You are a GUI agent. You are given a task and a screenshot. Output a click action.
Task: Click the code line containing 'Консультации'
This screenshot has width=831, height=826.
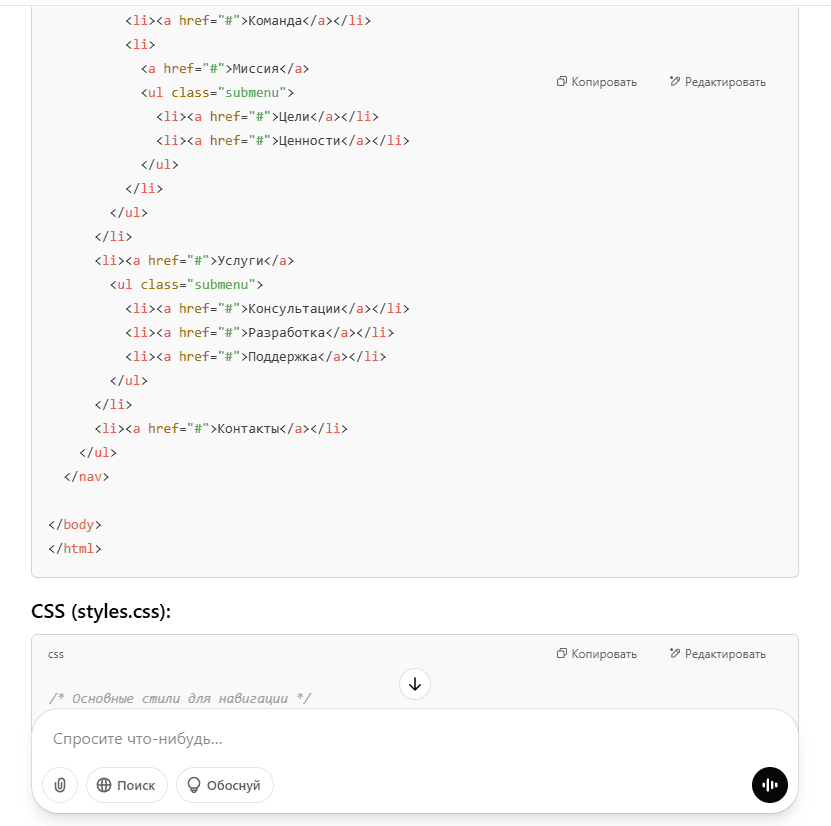click(267, 308)
